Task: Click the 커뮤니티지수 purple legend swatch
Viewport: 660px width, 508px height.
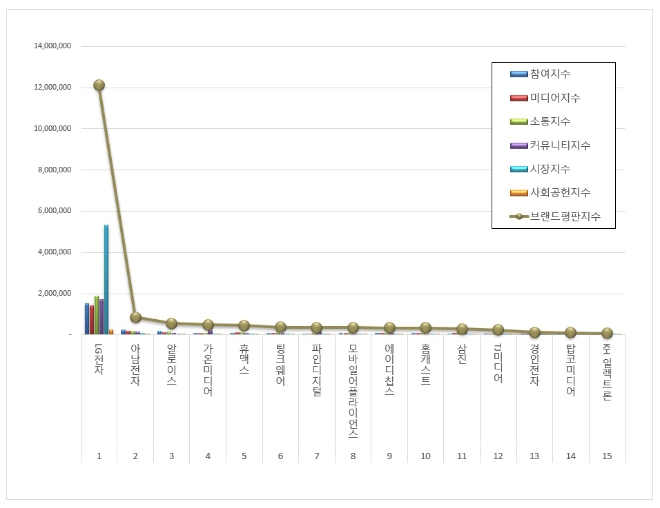Action: tap(519, 145)
